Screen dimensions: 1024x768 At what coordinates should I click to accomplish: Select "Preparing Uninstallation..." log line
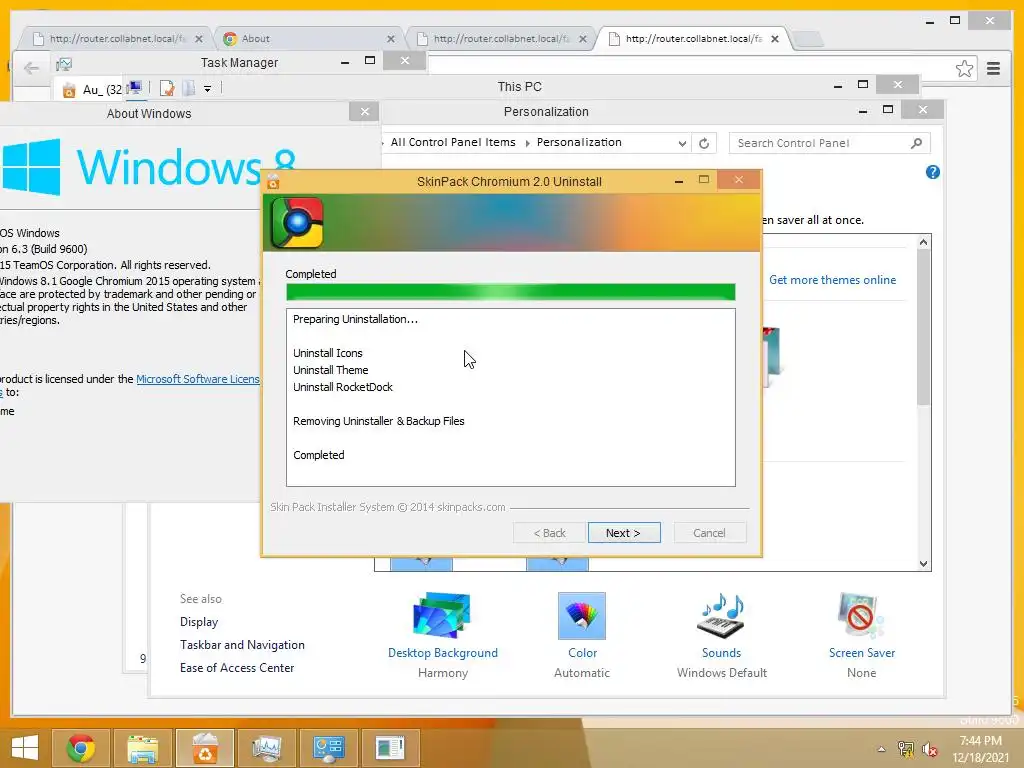pyautogui.click(x=355, y=319)
